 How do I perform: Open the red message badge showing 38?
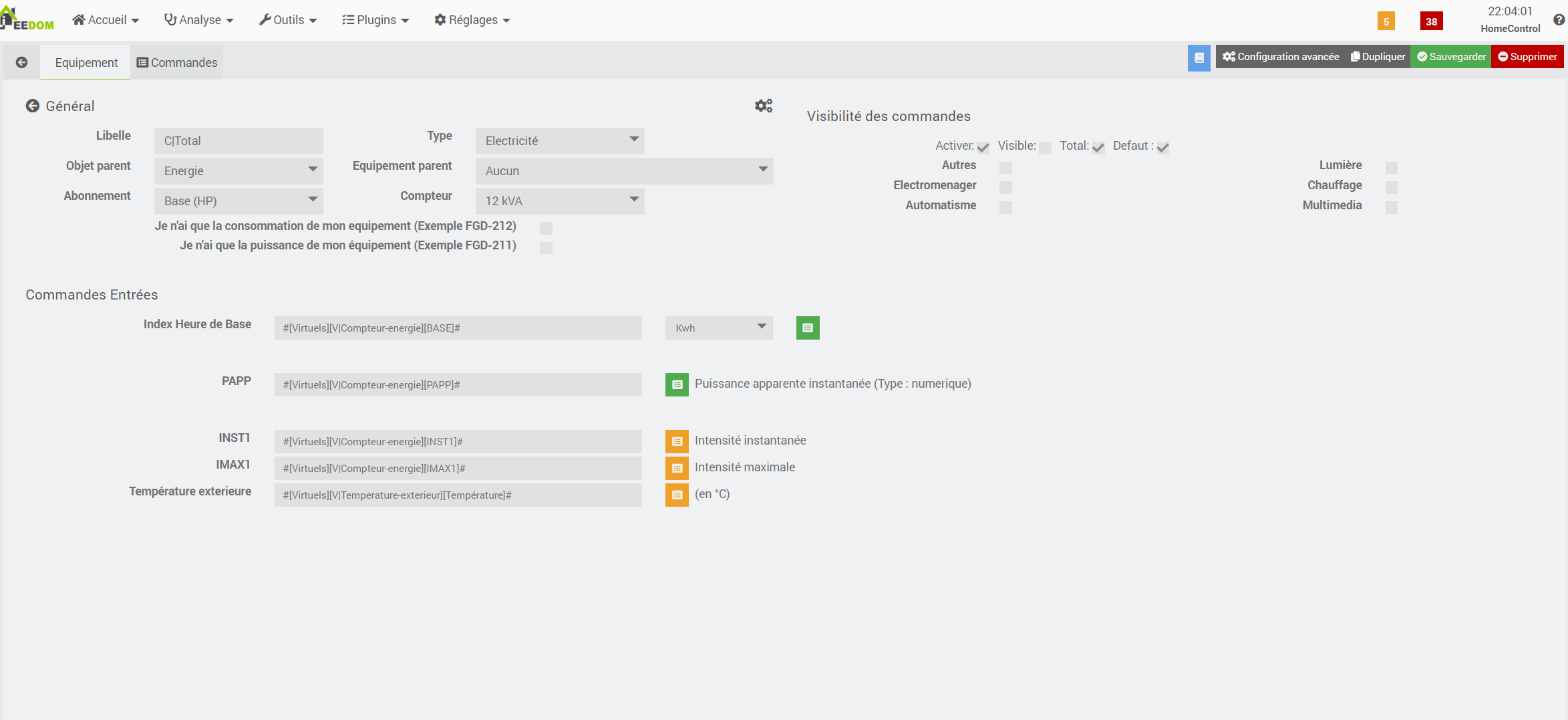(x=1432, y=21)
